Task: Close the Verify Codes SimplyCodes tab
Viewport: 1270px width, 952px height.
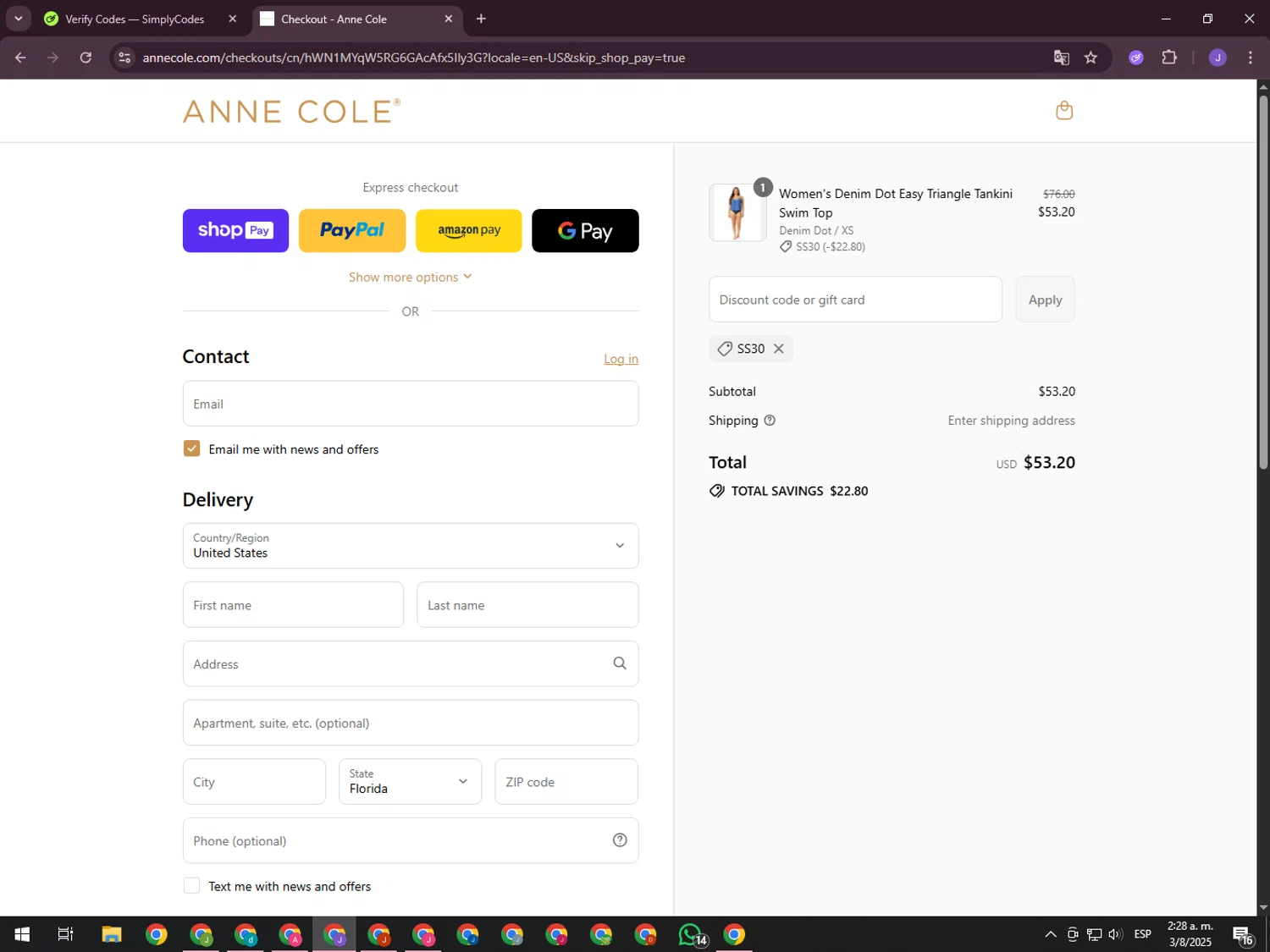Action: pos(233,19)
